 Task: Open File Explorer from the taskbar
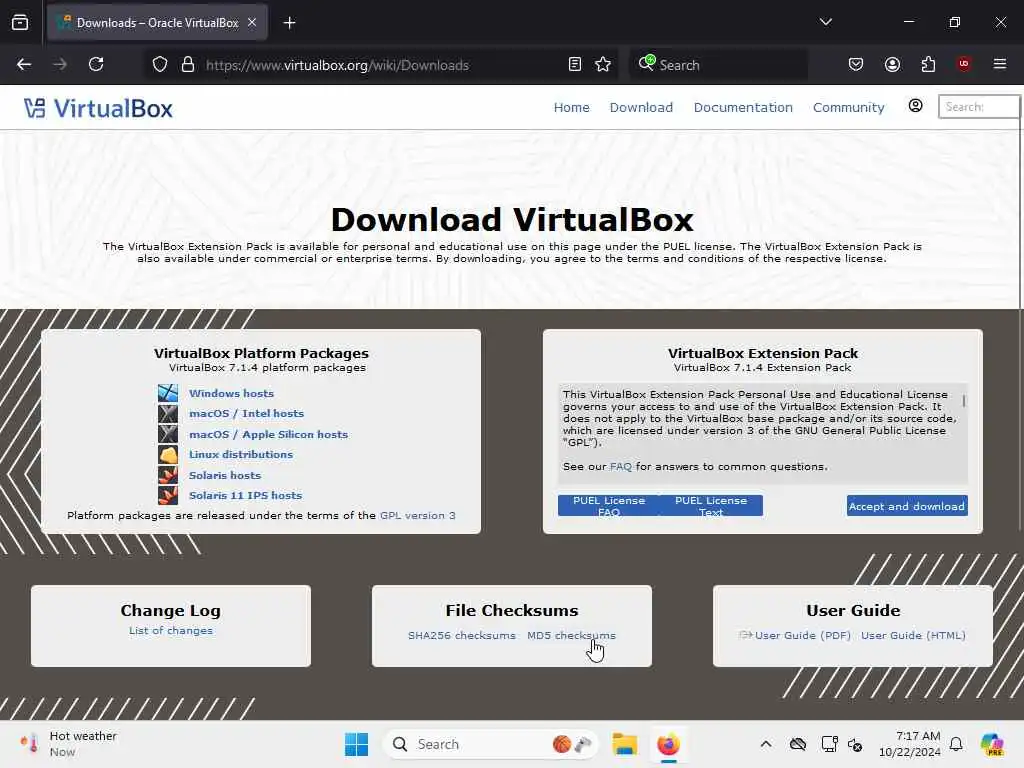click(624, 744)
